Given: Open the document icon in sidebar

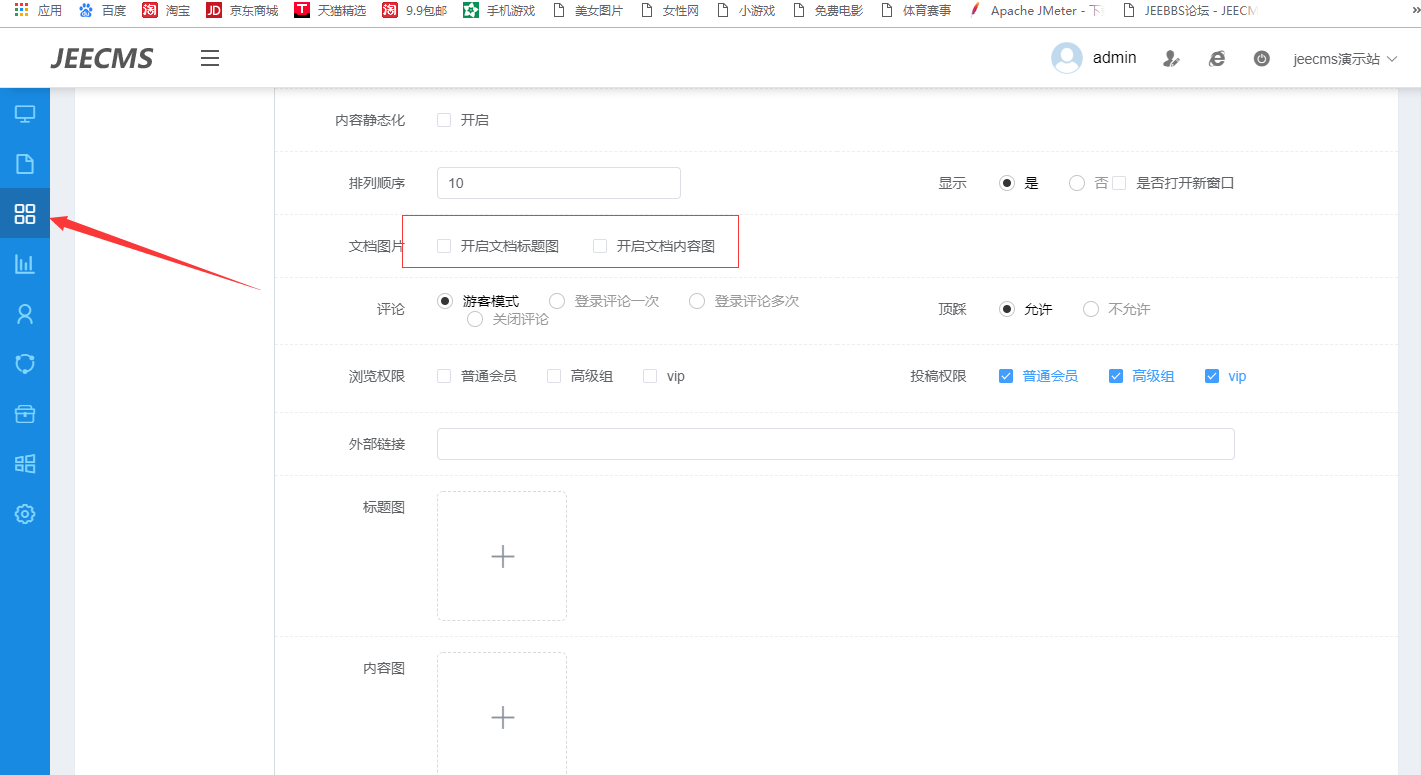Looking at the screenshot, I should [25, 164].
